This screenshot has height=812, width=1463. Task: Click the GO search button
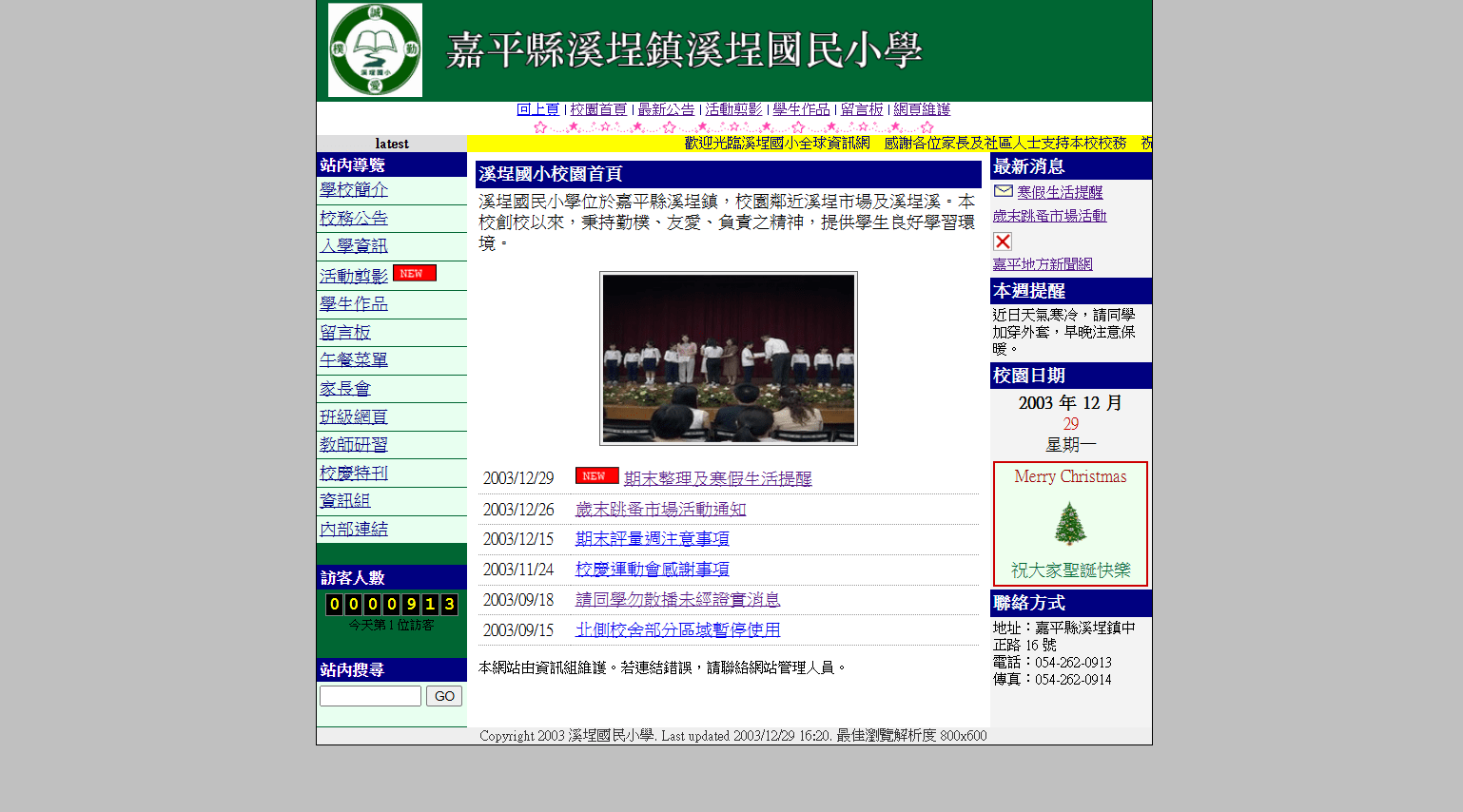444,696
